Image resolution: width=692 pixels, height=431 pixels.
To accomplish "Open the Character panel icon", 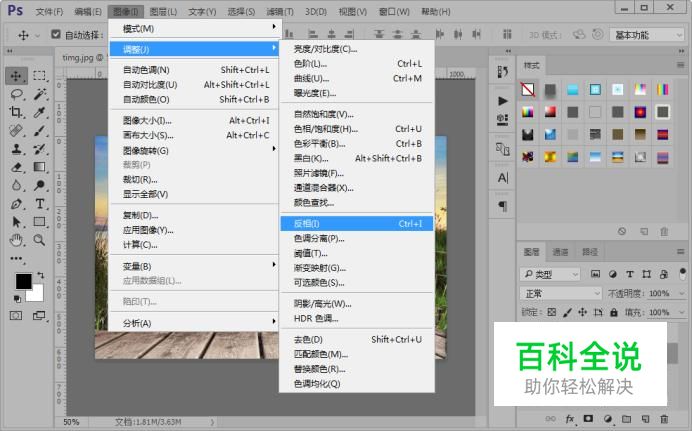I will tap(503, 178).
